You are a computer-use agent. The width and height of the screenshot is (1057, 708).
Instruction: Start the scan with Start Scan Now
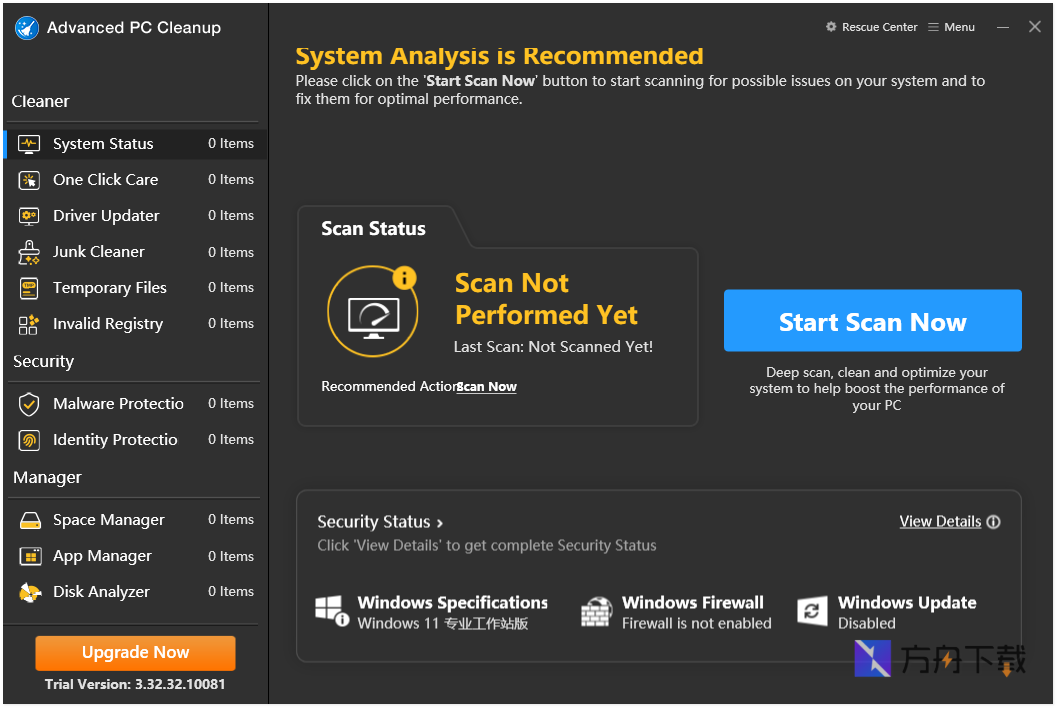[x=872, y=321]
